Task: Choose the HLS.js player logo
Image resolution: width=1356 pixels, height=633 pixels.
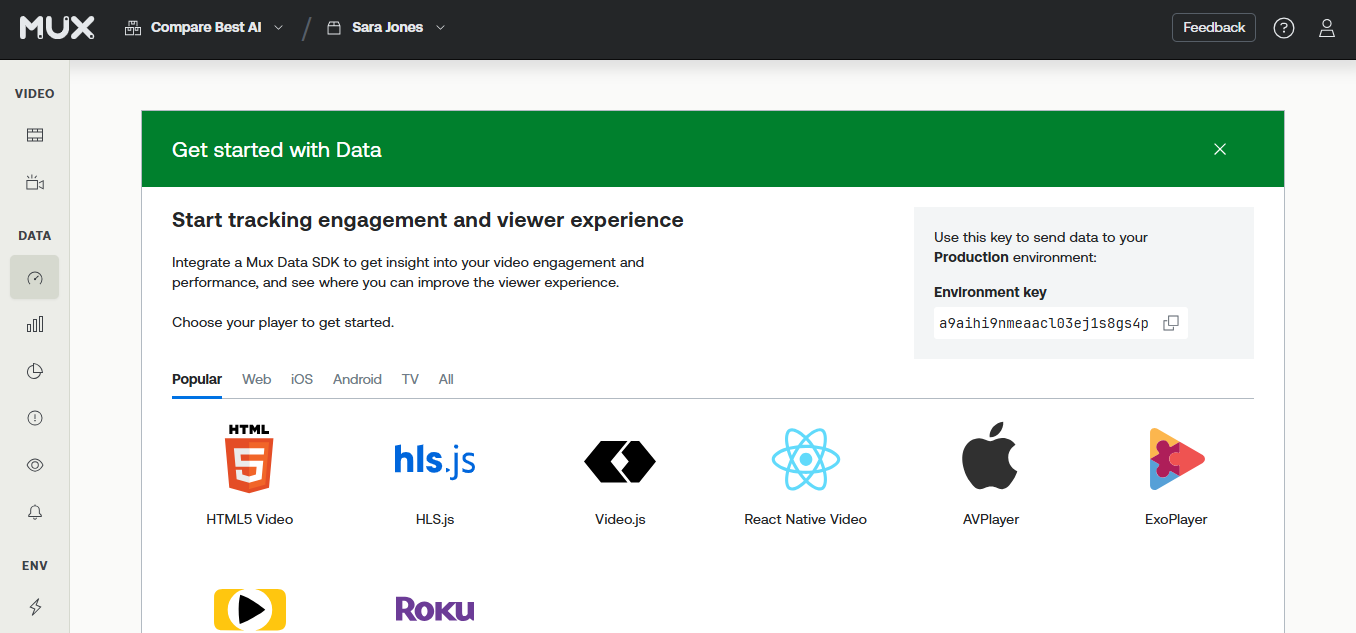Action: pyautogui.click(x=435, y=460)
